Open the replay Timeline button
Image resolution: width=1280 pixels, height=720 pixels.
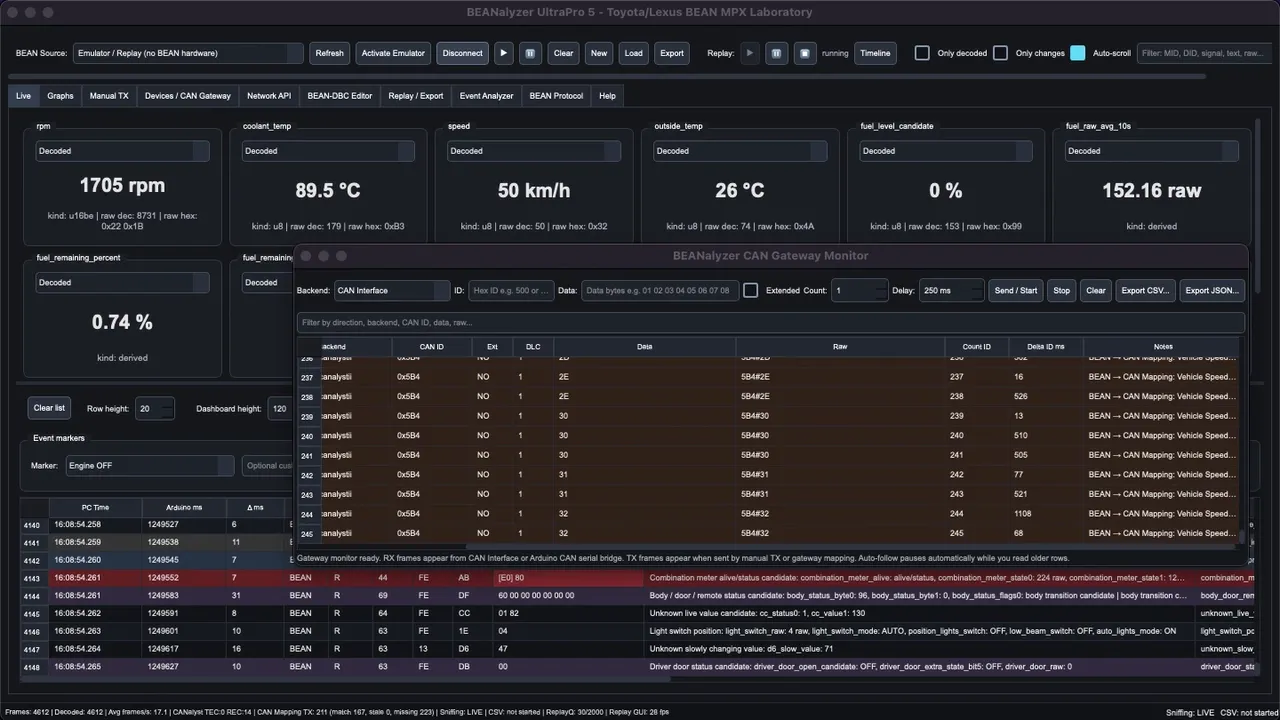click(x=875, y=53)
